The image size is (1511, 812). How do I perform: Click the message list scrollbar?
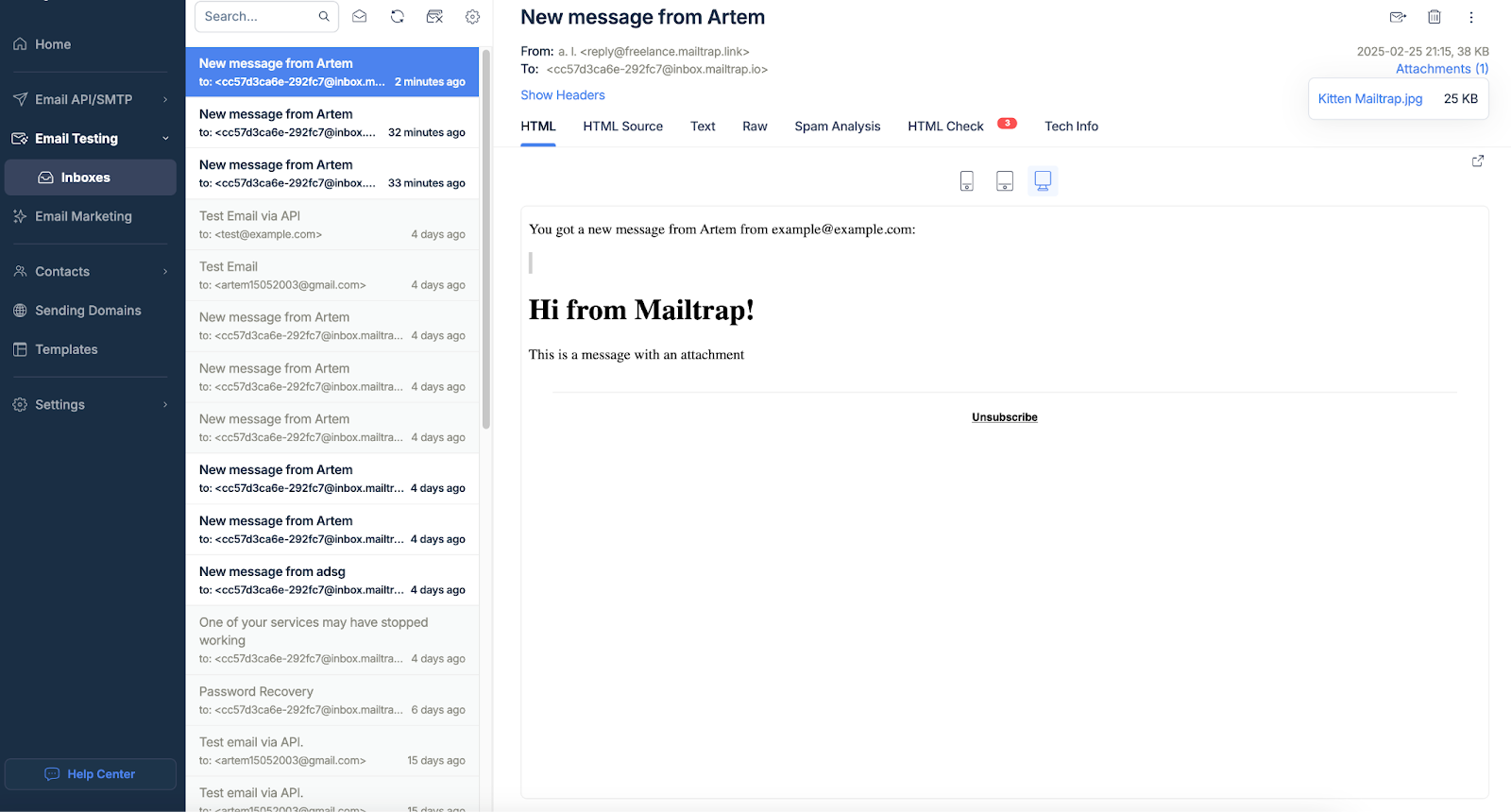[x=486, y=238]
